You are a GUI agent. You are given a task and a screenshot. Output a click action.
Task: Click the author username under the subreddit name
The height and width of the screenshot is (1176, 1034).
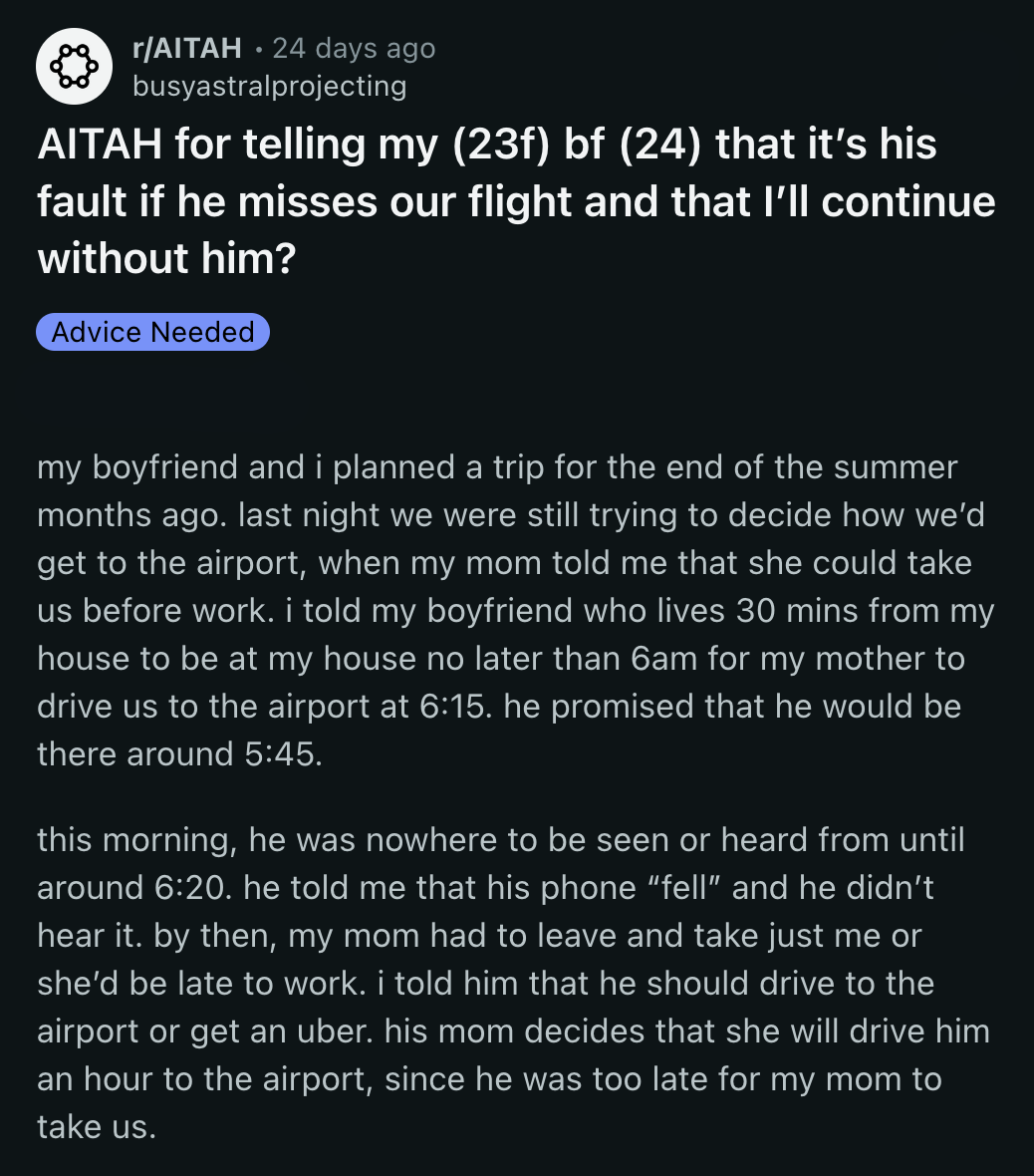click(x=269, y=87)
